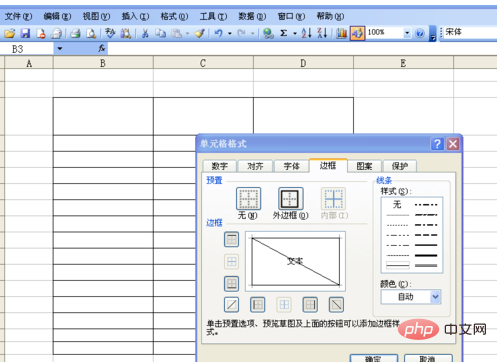497x362 pixels.
Task: Open the 数据 (Data) menu
Action: (x=252, y=16)
